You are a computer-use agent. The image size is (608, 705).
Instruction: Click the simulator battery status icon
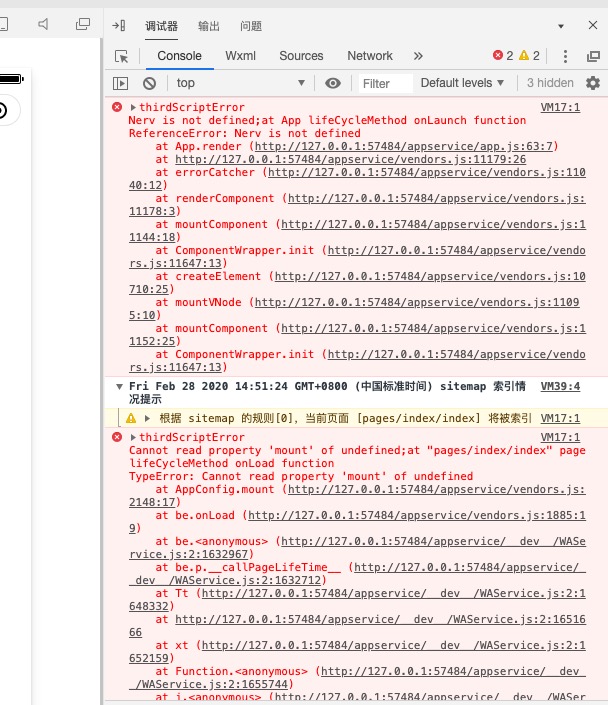[11, 79]
